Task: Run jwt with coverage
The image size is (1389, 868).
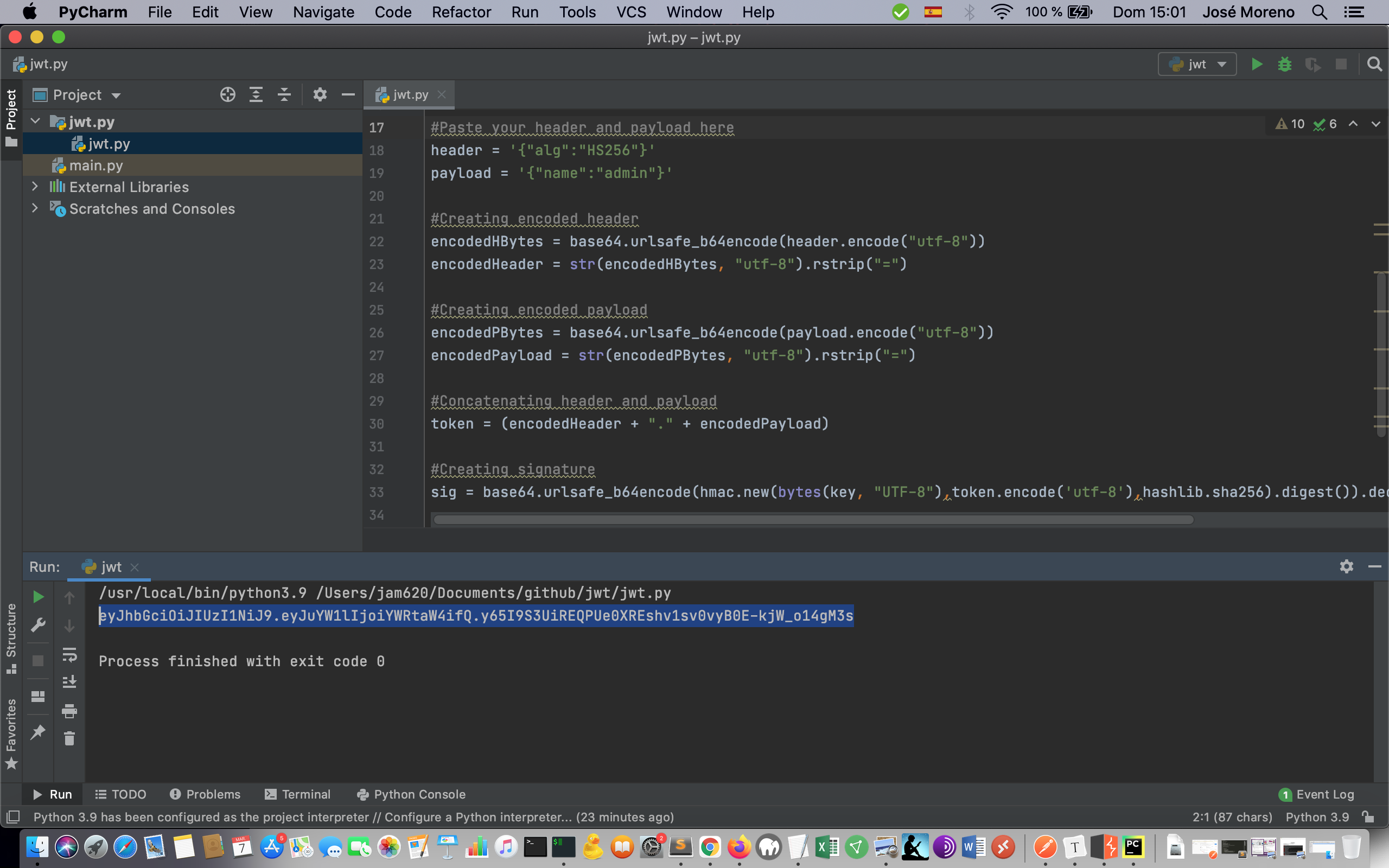Action: [1312, 65]
